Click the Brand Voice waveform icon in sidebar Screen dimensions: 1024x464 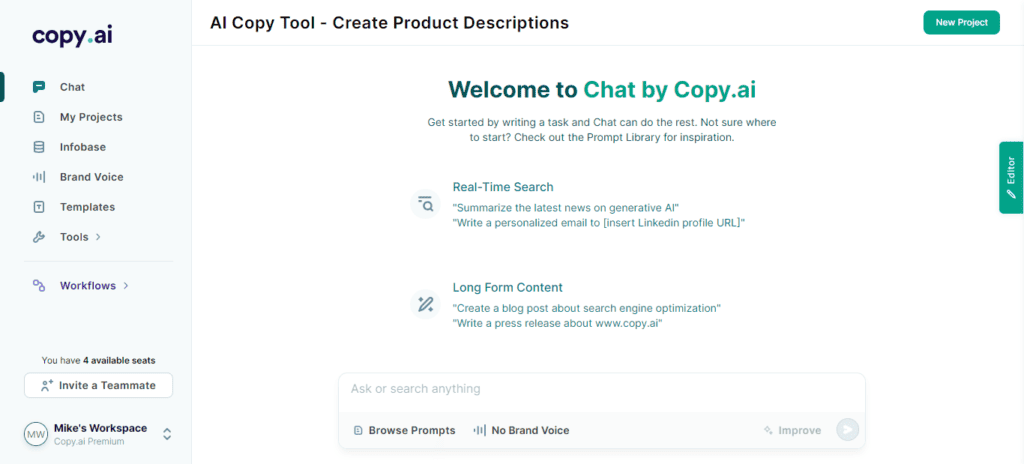click(x=39, y=177)
